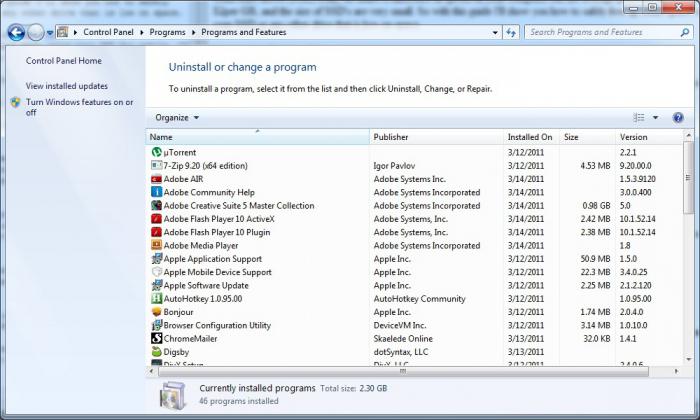Expand the address bar history dropdown
This screenshot has height=420, width=700.
click(495, 32)
